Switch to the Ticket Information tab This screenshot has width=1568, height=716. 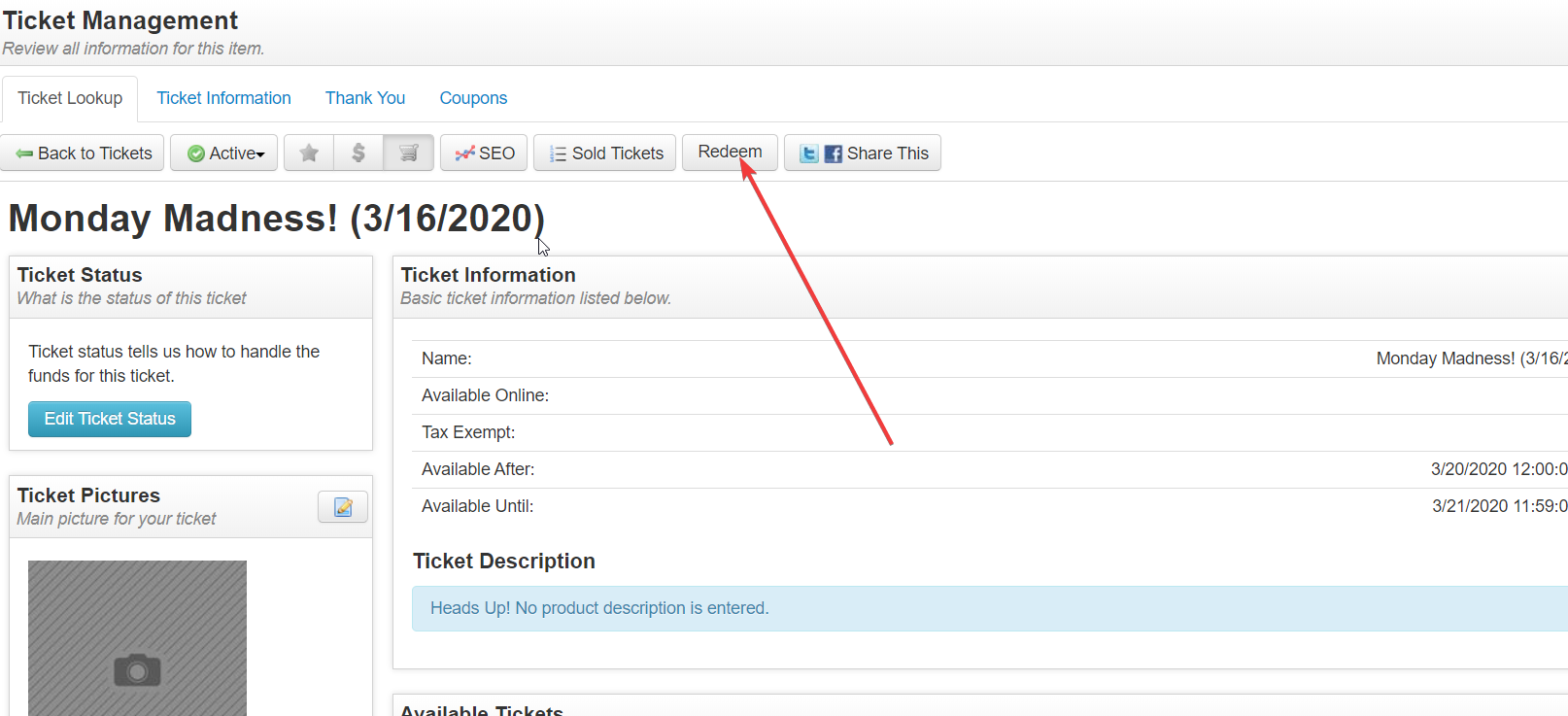(x=223, y=98)
